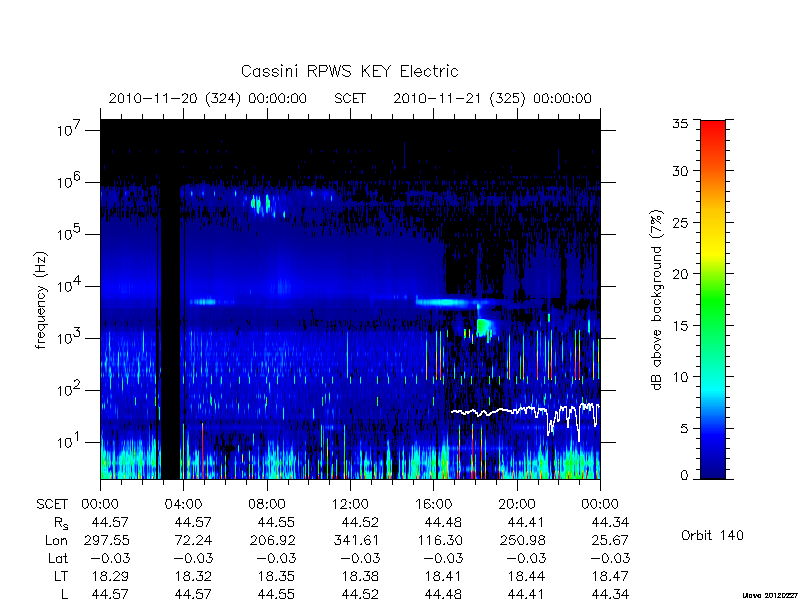Click the 12:00 time tick label
800x600 pixels.
coord(350,505)
